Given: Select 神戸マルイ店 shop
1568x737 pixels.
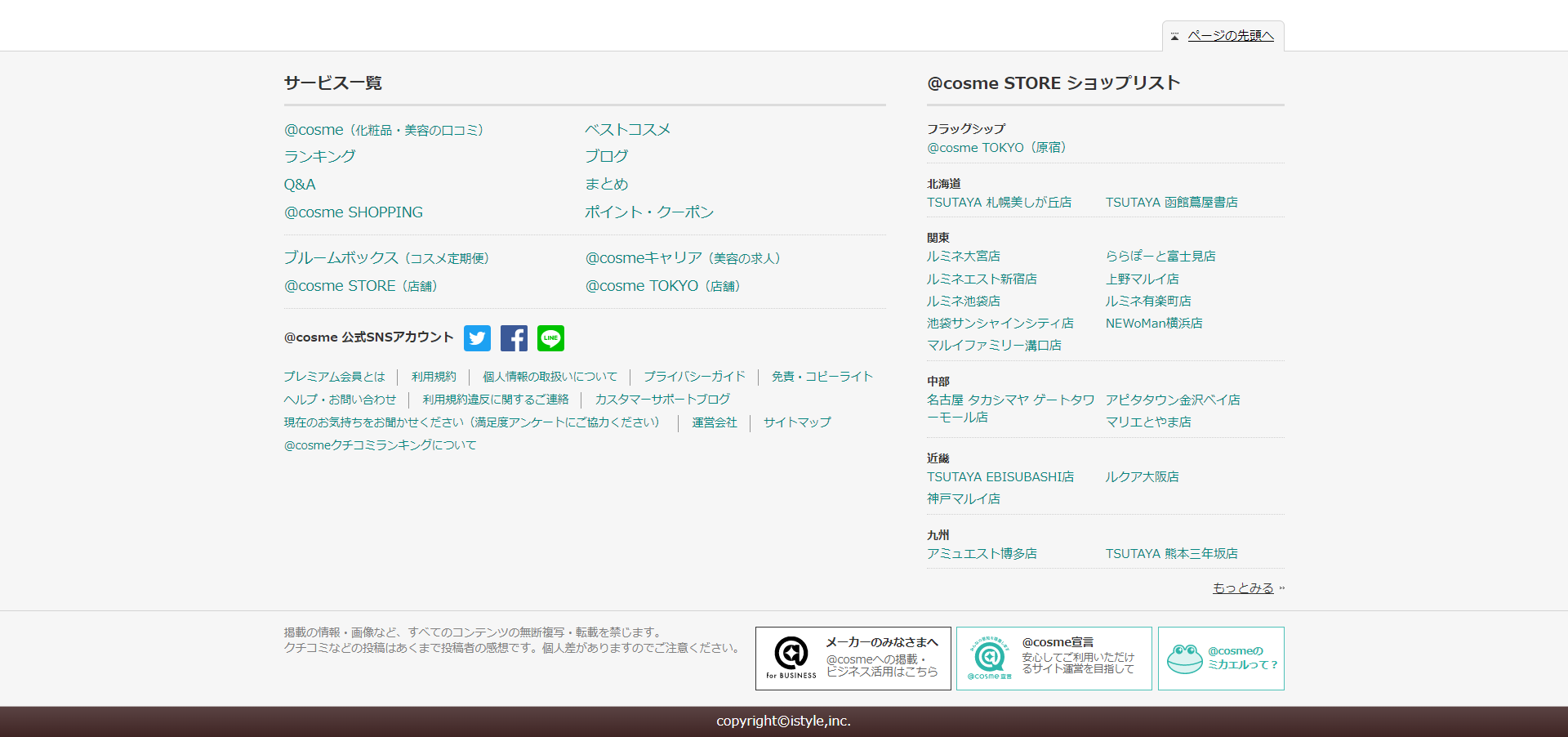Looking at the screenshot, I should pyautogui.click(x=964, y=499).
